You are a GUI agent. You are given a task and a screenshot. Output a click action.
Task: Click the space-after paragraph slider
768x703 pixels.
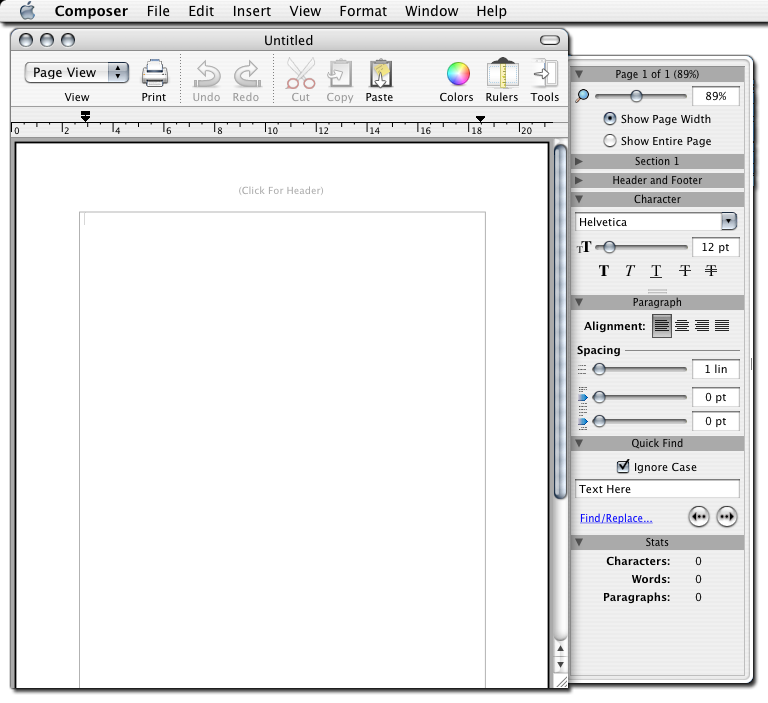(x=640, y=421)
